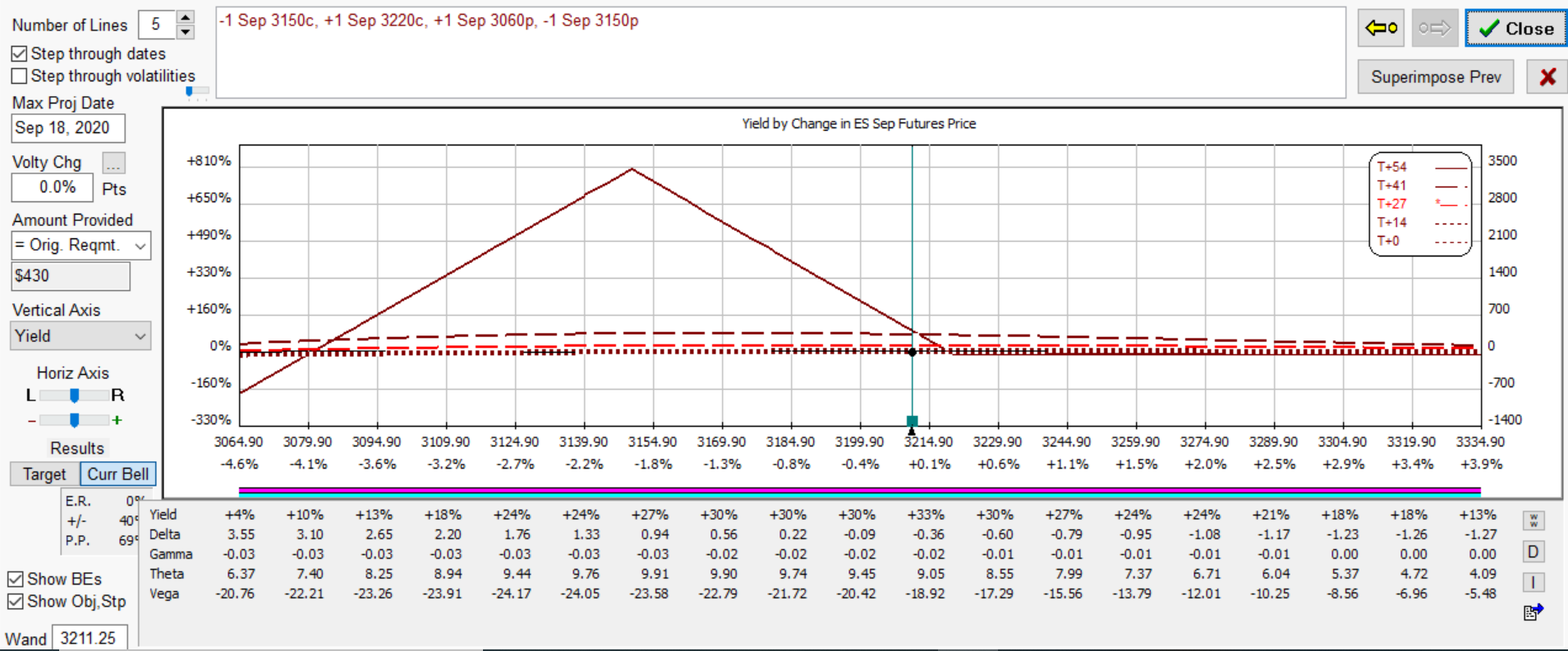Click the +810% vertical axis label
The image size is (1568, 651).
[209, 161]
